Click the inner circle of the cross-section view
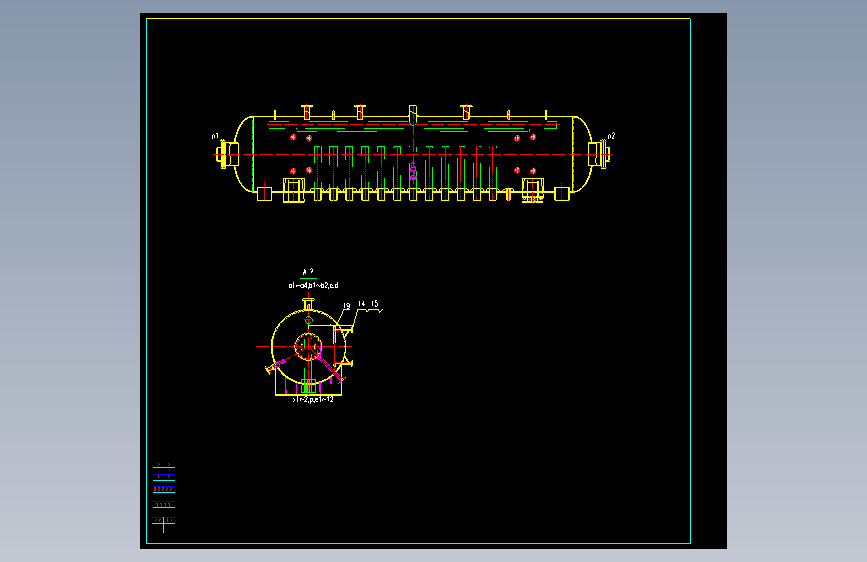The height and width of the screenshot is (562, 867). (x=308, y=347)
